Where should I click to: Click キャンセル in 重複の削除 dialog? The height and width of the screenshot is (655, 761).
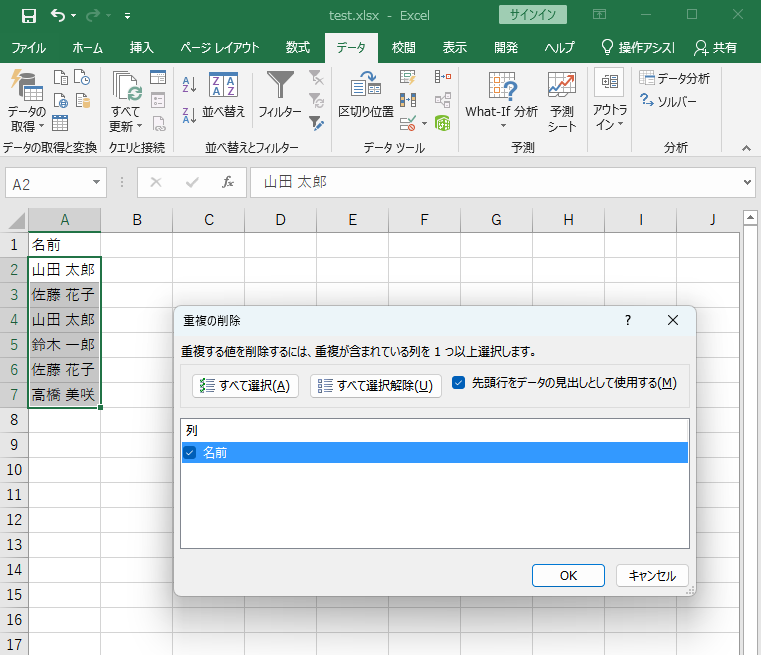point(652,575)
